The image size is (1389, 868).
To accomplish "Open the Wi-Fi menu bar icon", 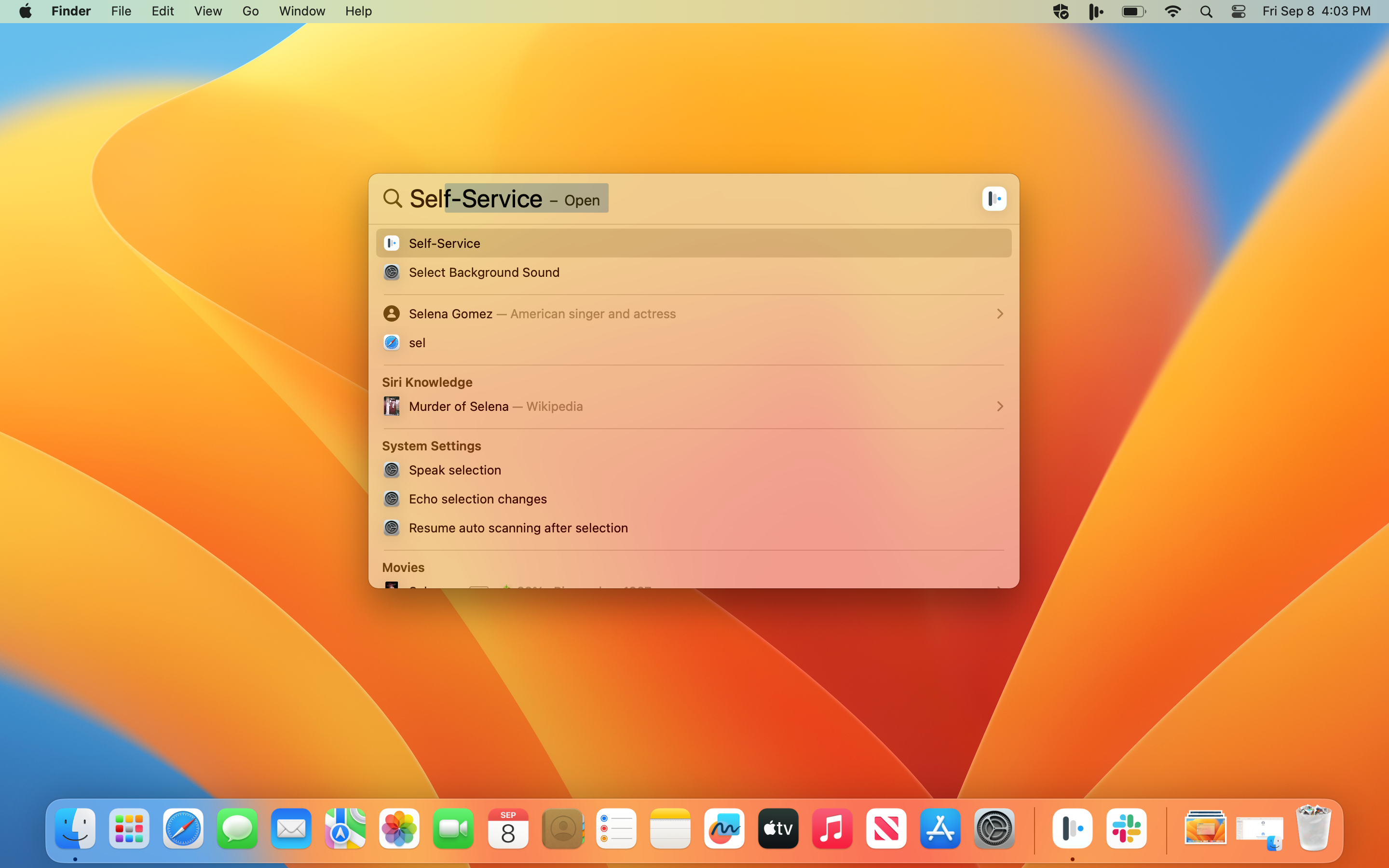I will pos(1172,12).
